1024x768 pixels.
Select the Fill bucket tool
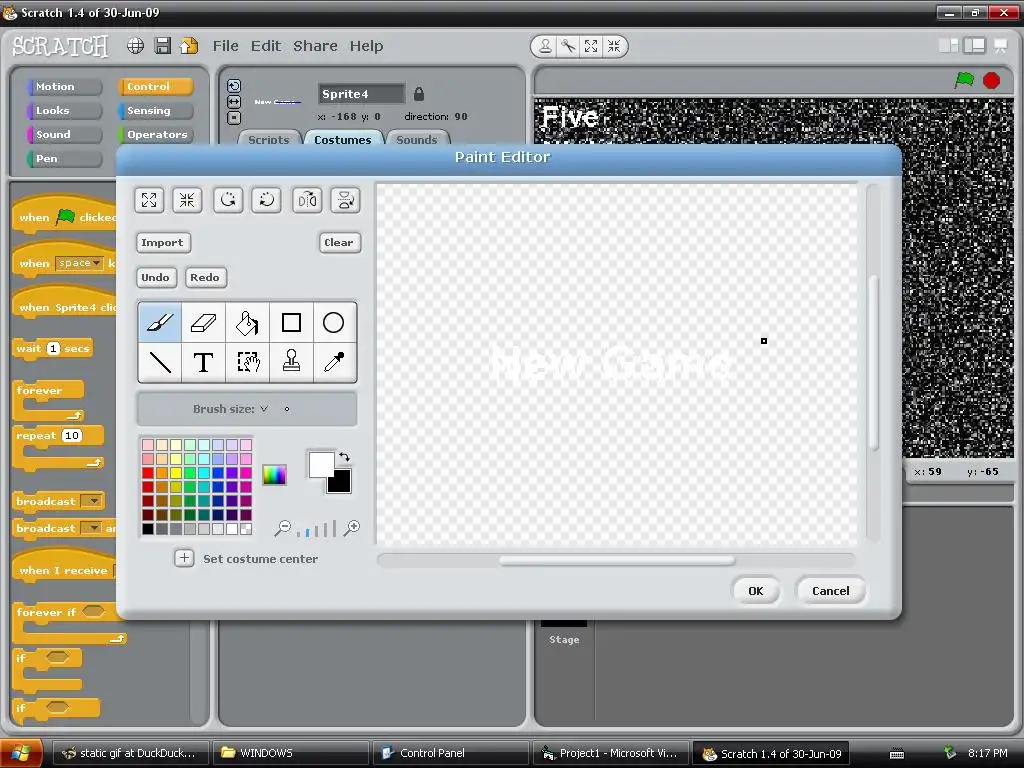(247, 322)
